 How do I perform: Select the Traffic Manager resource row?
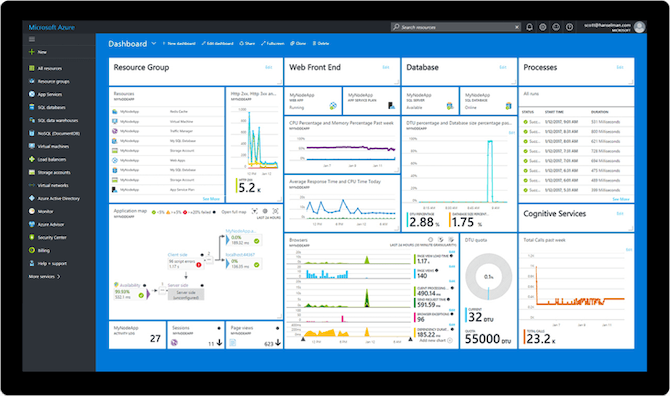pos(167,131)
